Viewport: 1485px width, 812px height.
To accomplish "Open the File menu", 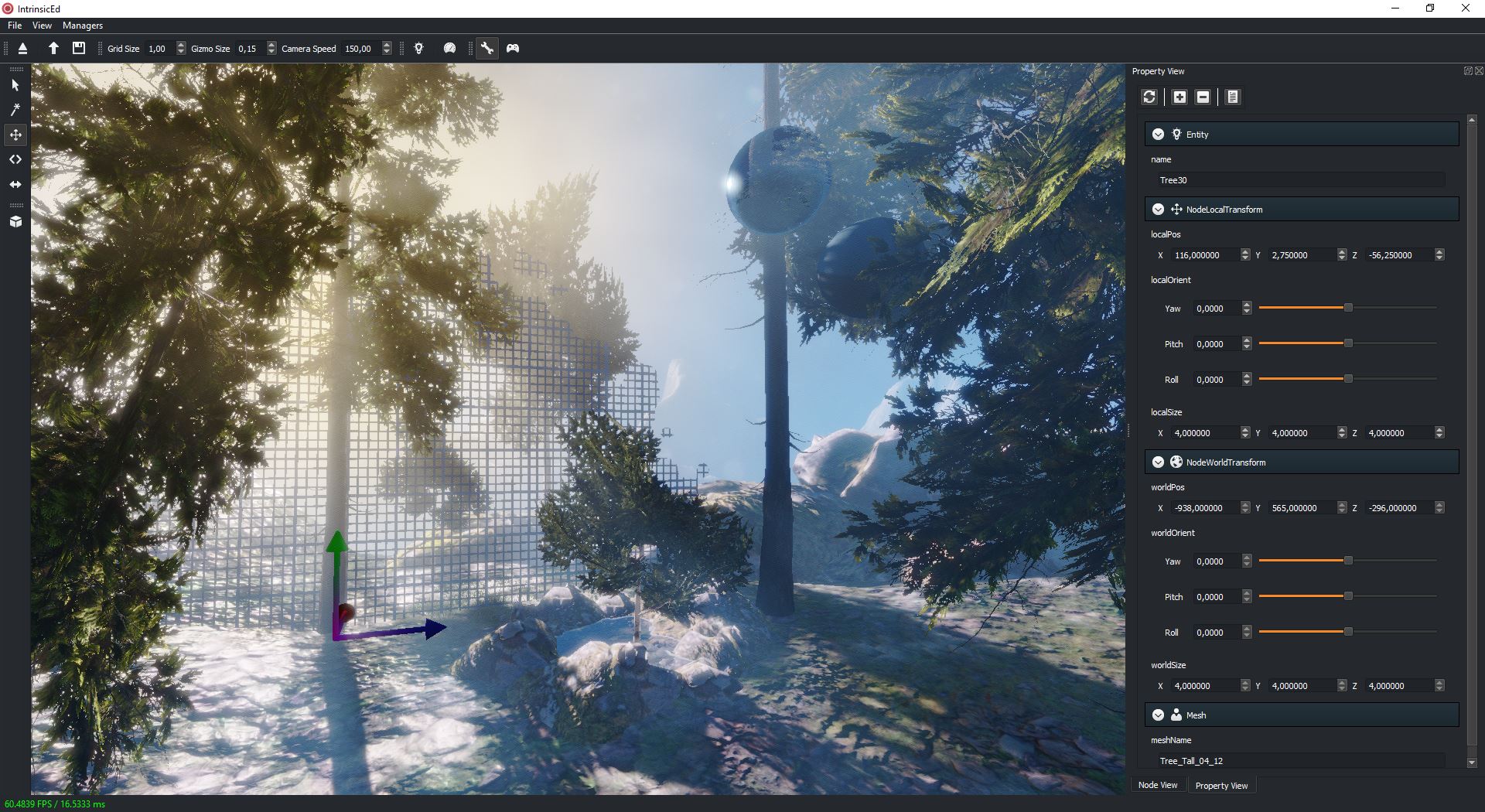I will tap(15, 26).
